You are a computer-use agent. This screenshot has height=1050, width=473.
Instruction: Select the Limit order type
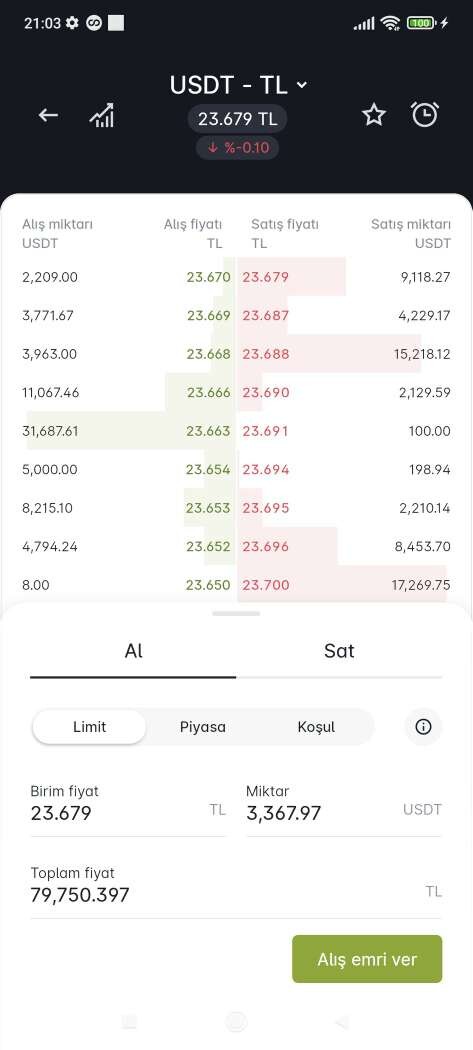point(89,727)
